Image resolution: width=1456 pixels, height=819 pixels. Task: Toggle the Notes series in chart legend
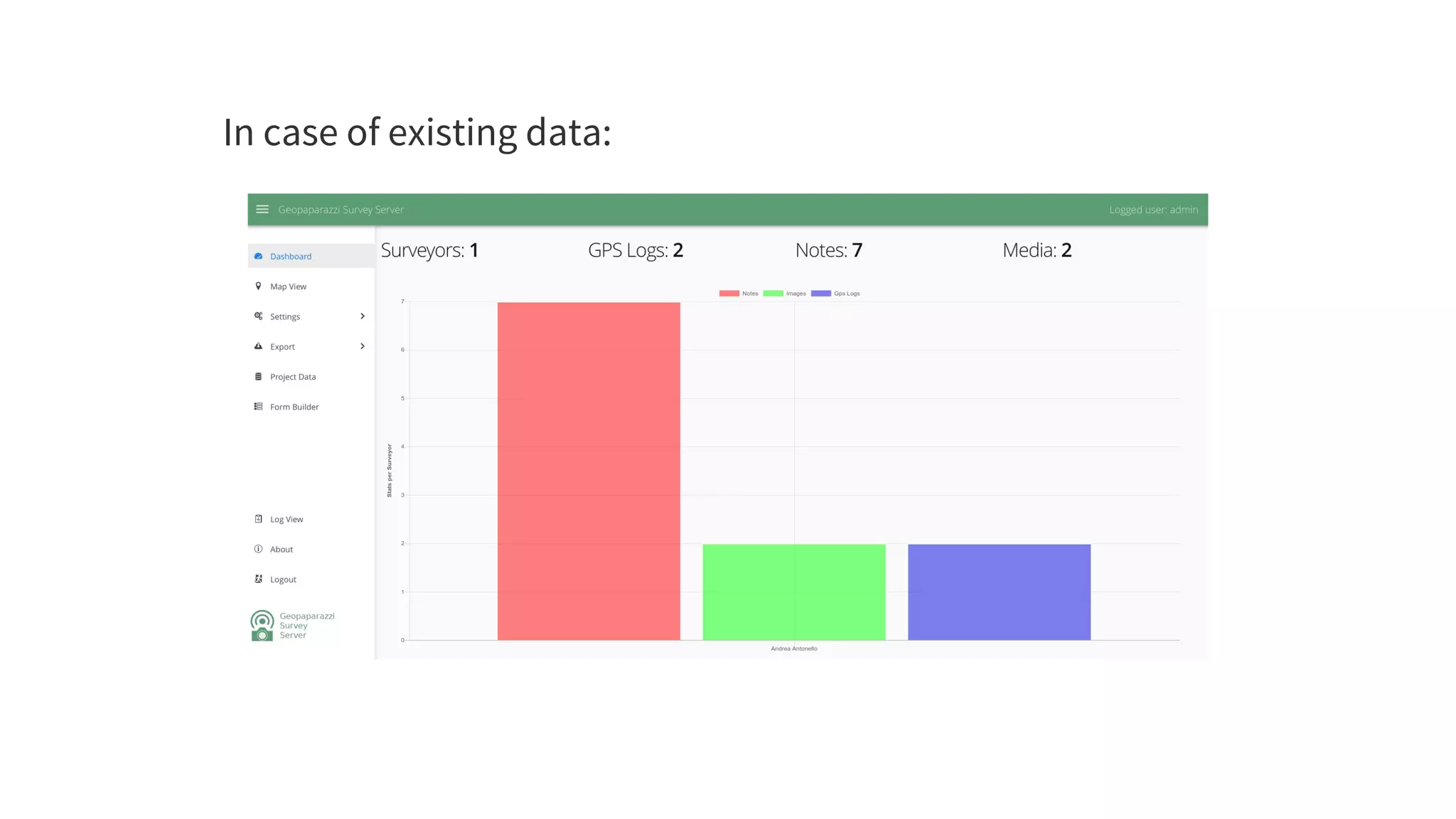[x=739, y=294]
